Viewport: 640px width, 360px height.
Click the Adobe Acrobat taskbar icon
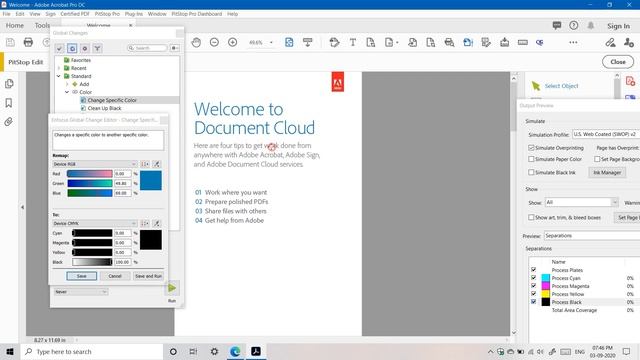[256, 351]
